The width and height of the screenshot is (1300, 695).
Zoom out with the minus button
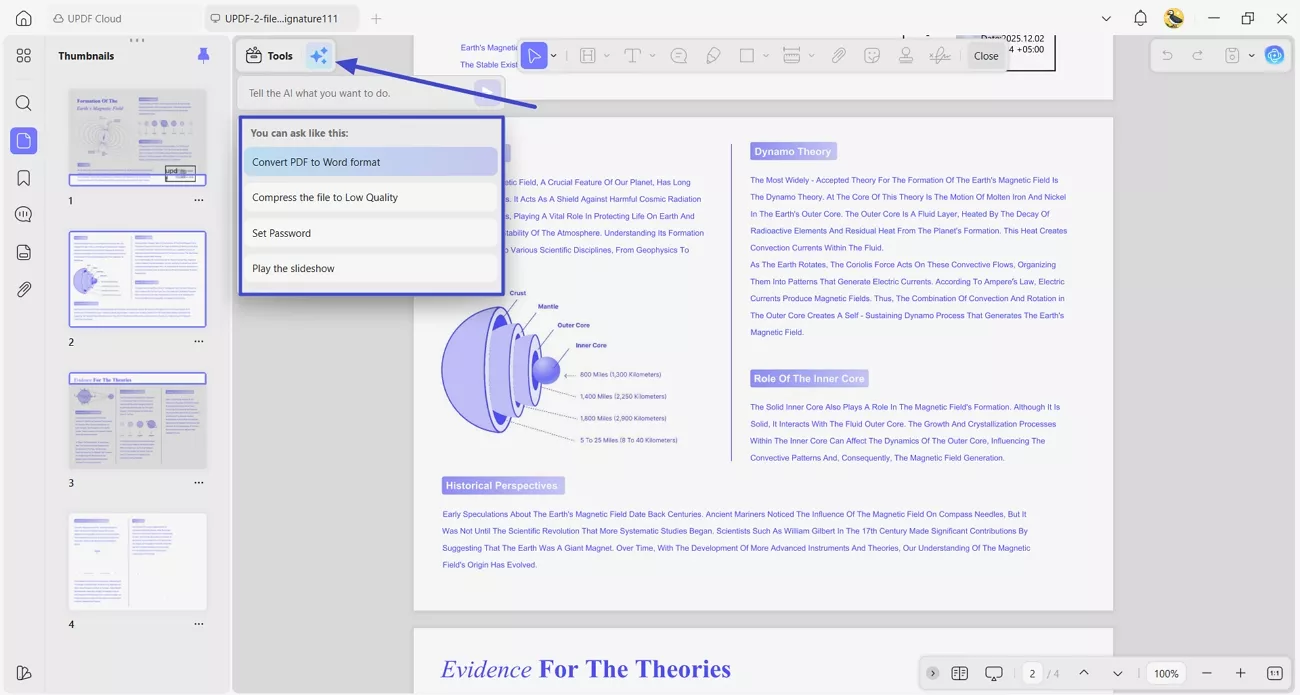tap(1207, 673)
